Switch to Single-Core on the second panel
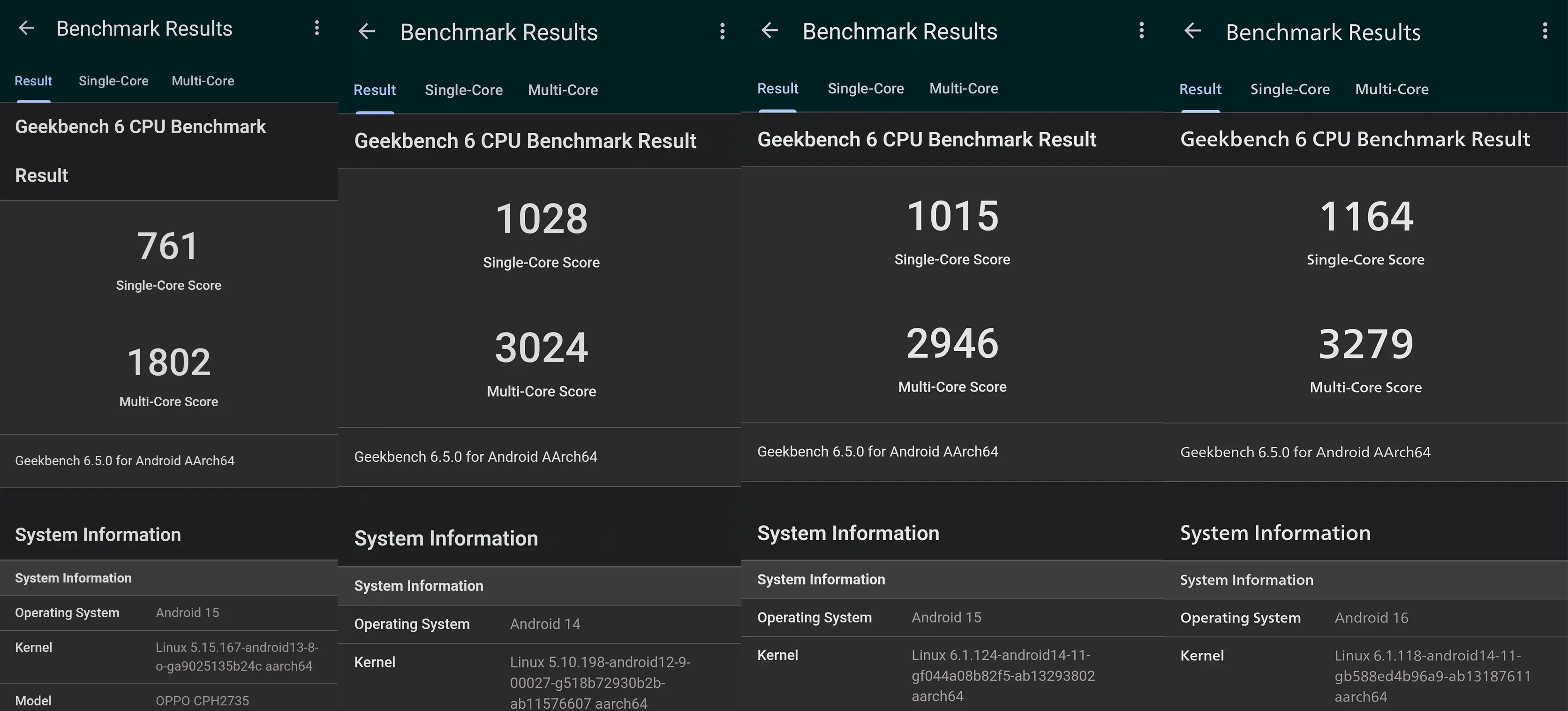1568x711 pixels. pos(463,90)
